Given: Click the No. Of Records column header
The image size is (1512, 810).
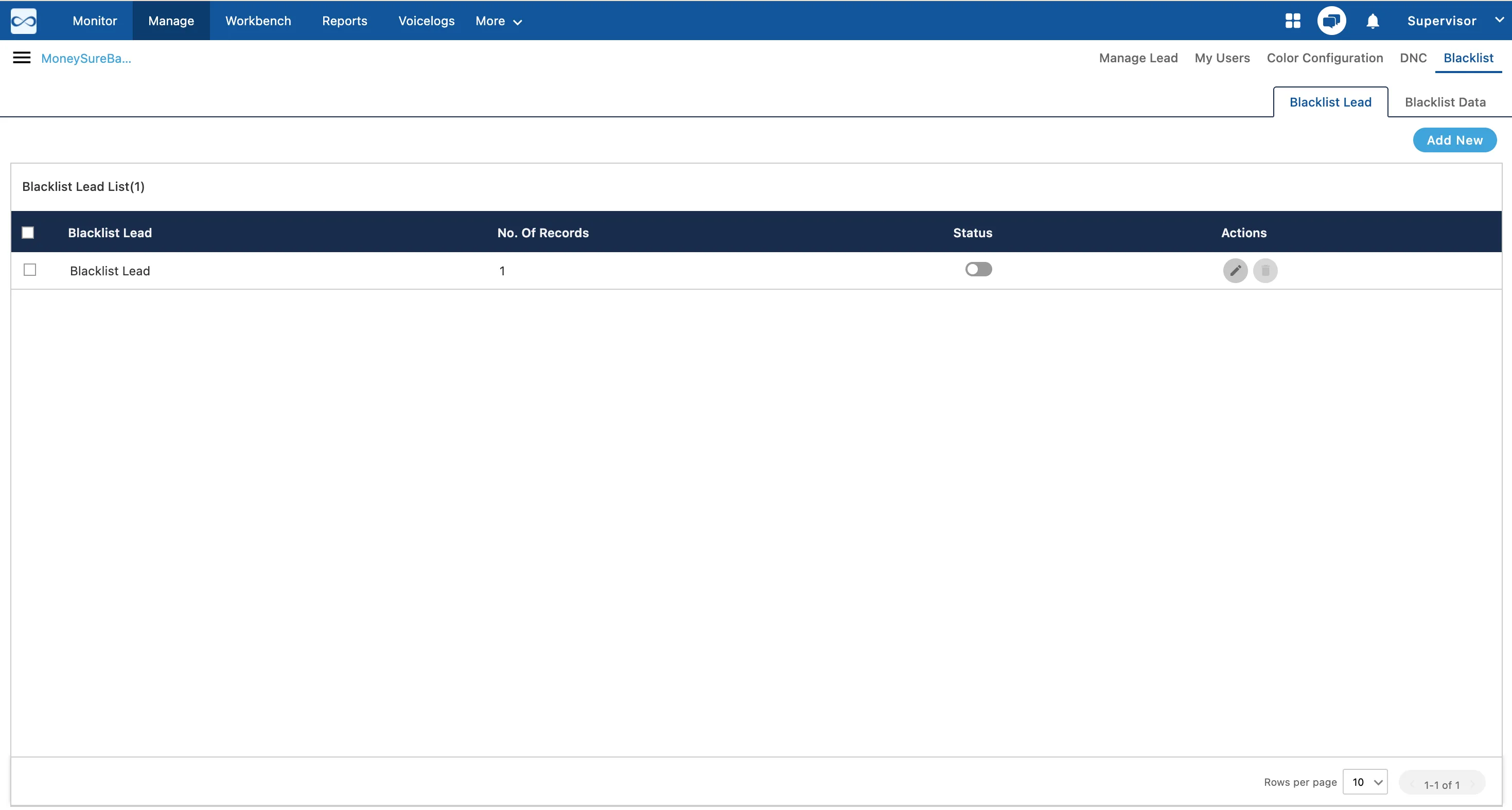Looking at the screenshot, I should [x=543, y=233].
